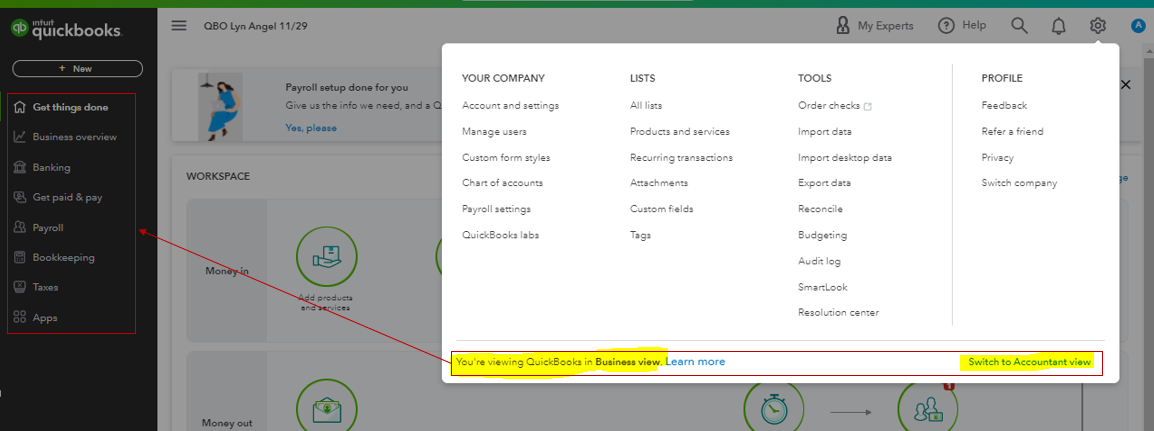Click the Yes, please link
Viewport: 1154px width, 431px height.
coord(311,127)
